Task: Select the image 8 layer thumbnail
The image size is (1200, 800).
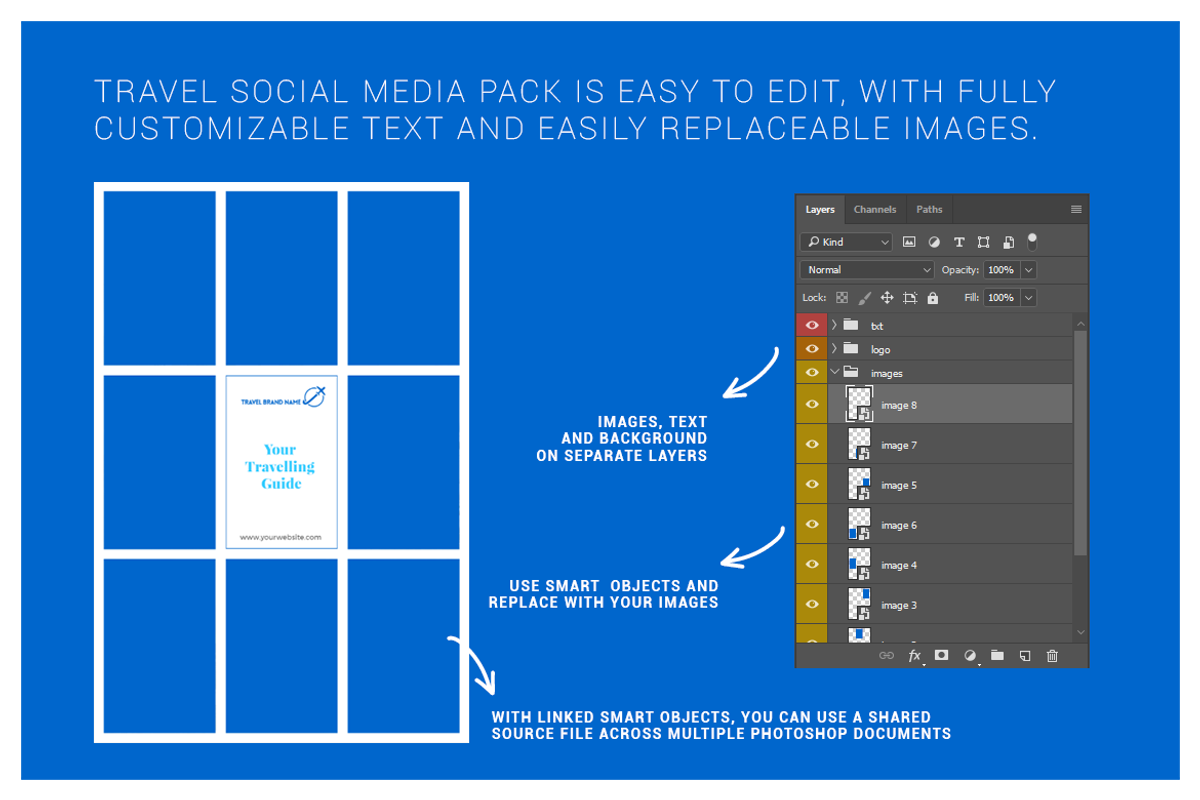Action: [859, 404]
